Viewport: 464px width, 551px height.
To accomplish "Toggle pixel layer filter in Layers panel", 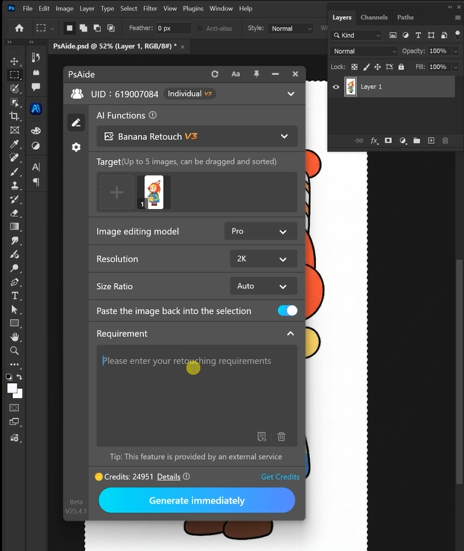I will click(x=393, y=35).
